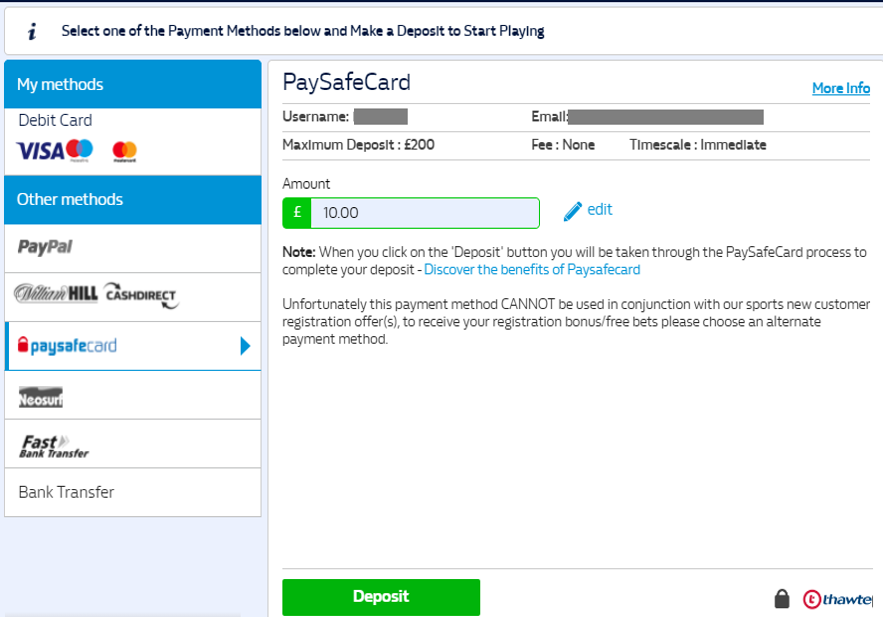Viewport: 883px width, 617px height.
Task: Choose PayPal payment method
Action: point(133,248)
